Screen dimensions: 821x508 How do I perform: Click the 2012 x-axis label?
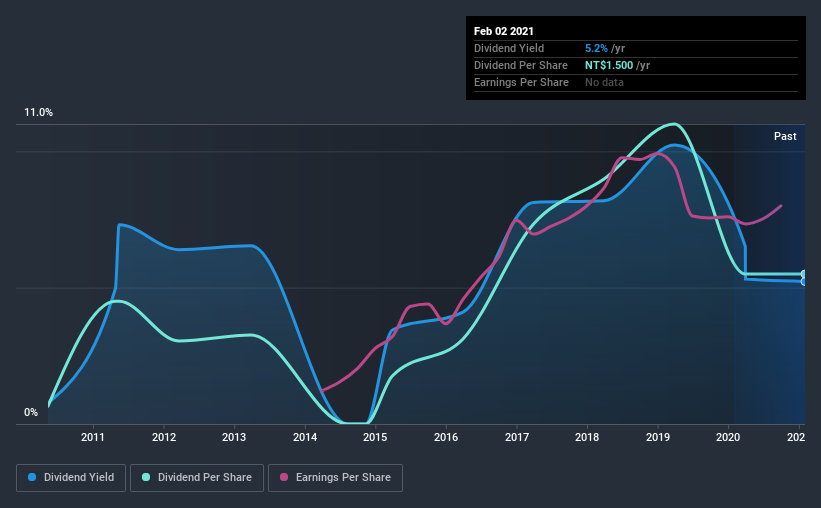pos(164,437)
